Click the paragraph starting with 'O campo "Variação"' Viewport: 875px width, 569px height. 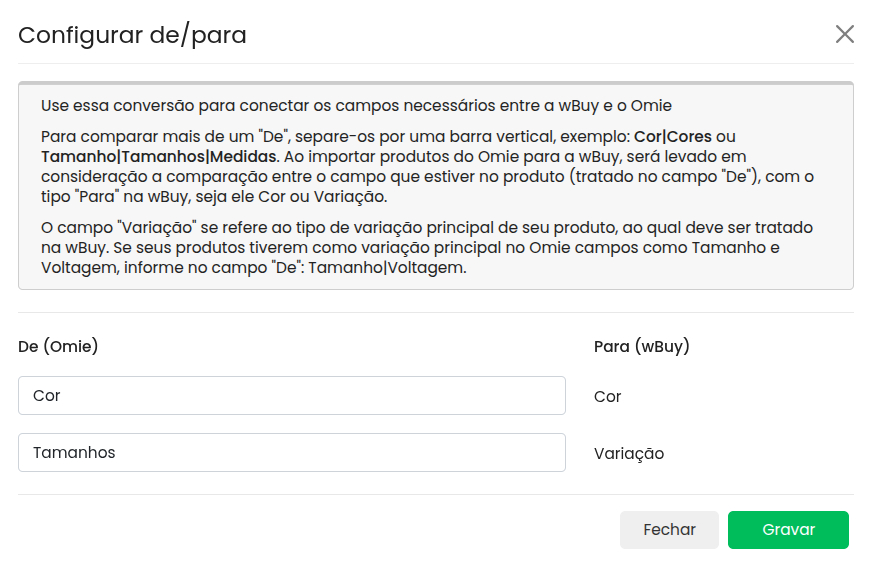426,248
